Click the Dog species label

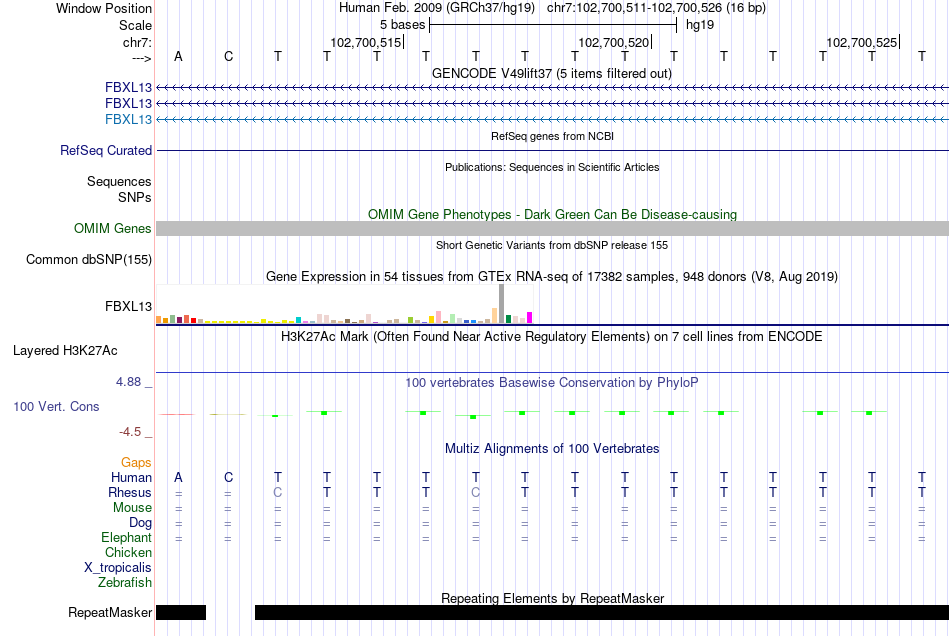pyautogui.click(x=141, y=523)
